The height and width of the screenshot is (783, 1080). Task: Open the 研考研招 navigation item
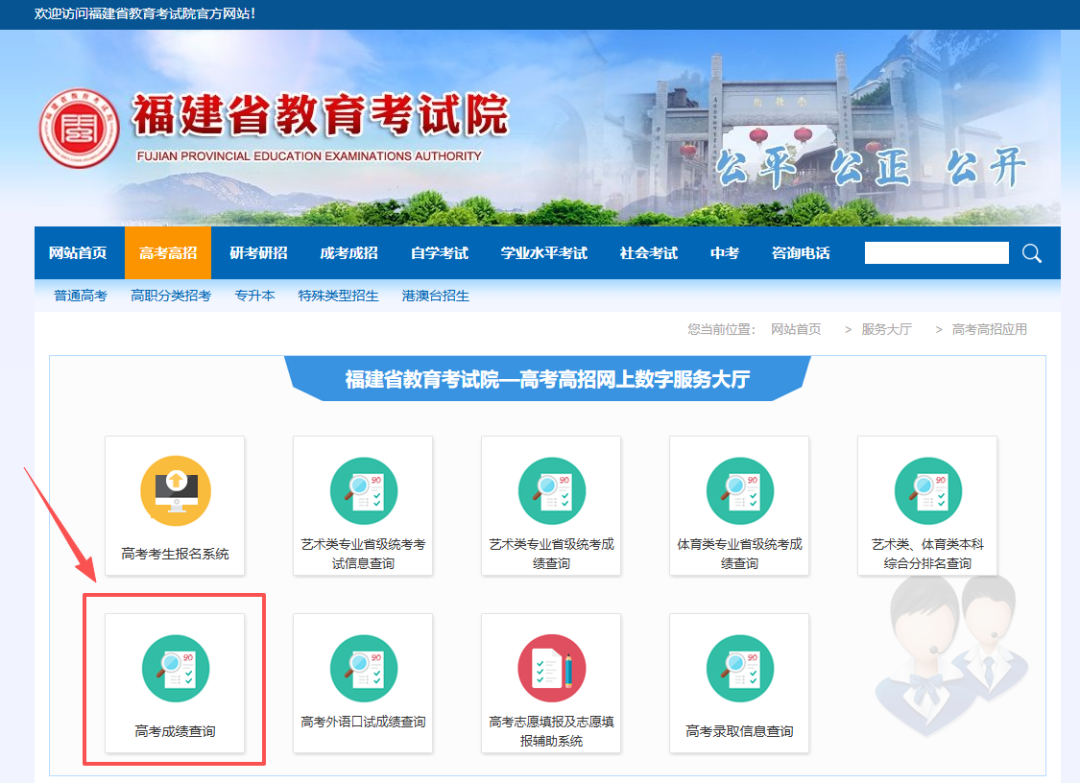coord(258,253)
